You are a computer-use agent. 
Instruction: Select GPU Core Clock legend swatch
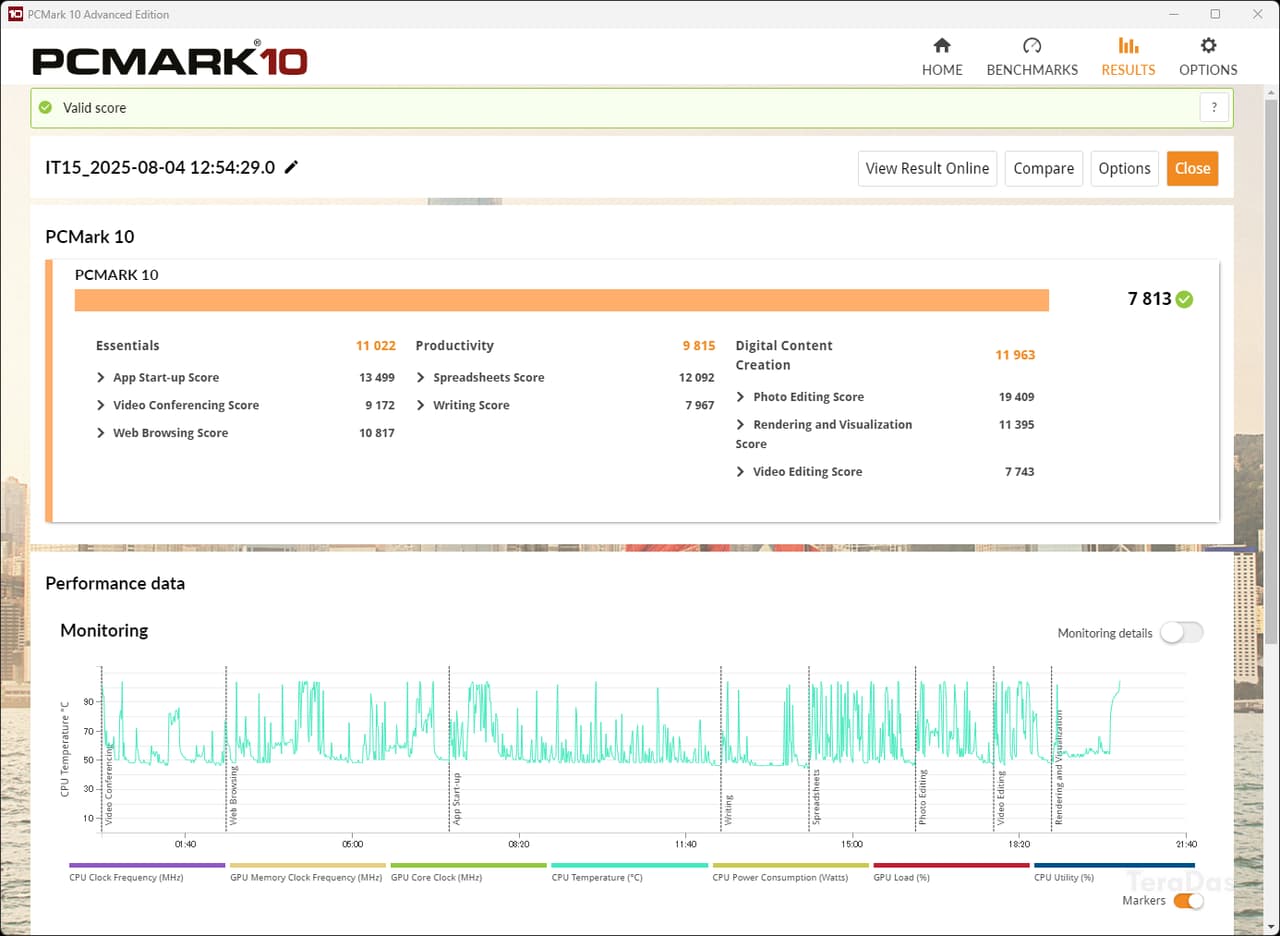point(469,865)
